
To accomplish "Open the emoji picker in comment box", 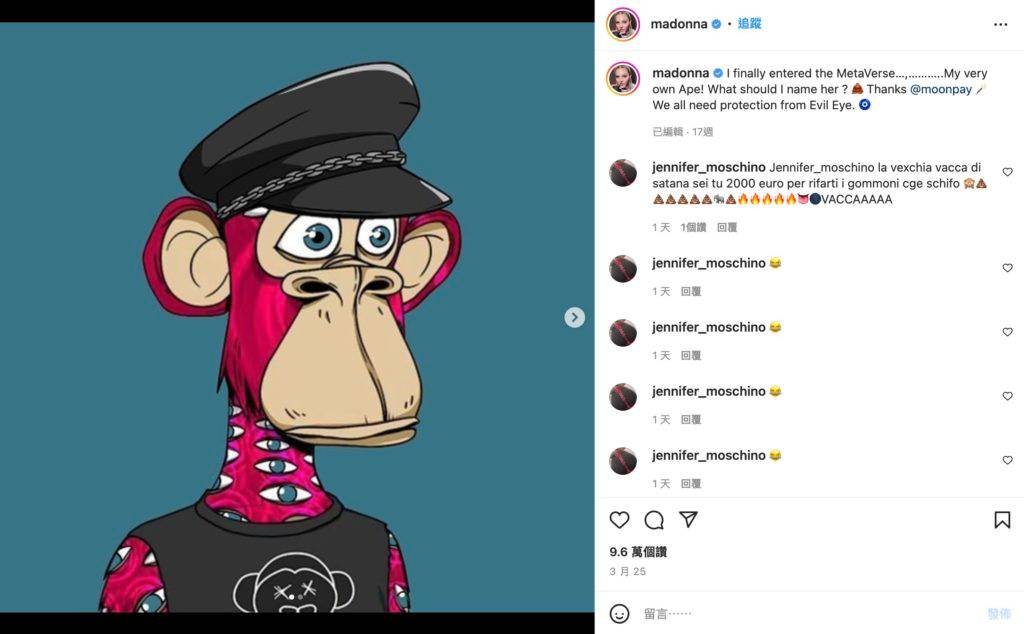I will point(620,613).
